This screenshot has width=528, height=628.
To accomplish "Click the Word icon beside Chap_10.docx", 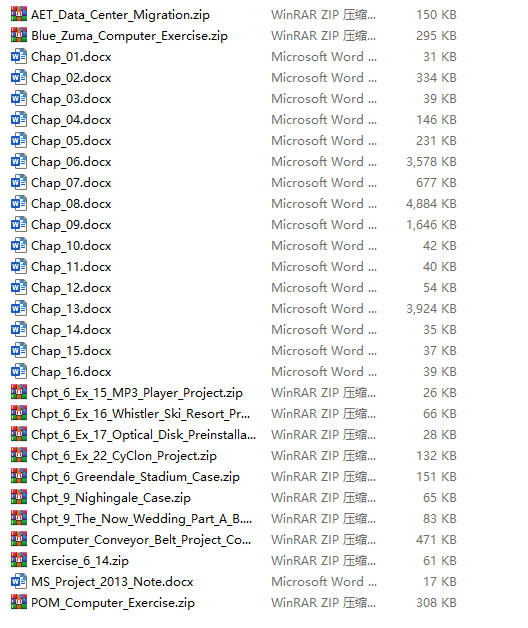I will 19,245.
